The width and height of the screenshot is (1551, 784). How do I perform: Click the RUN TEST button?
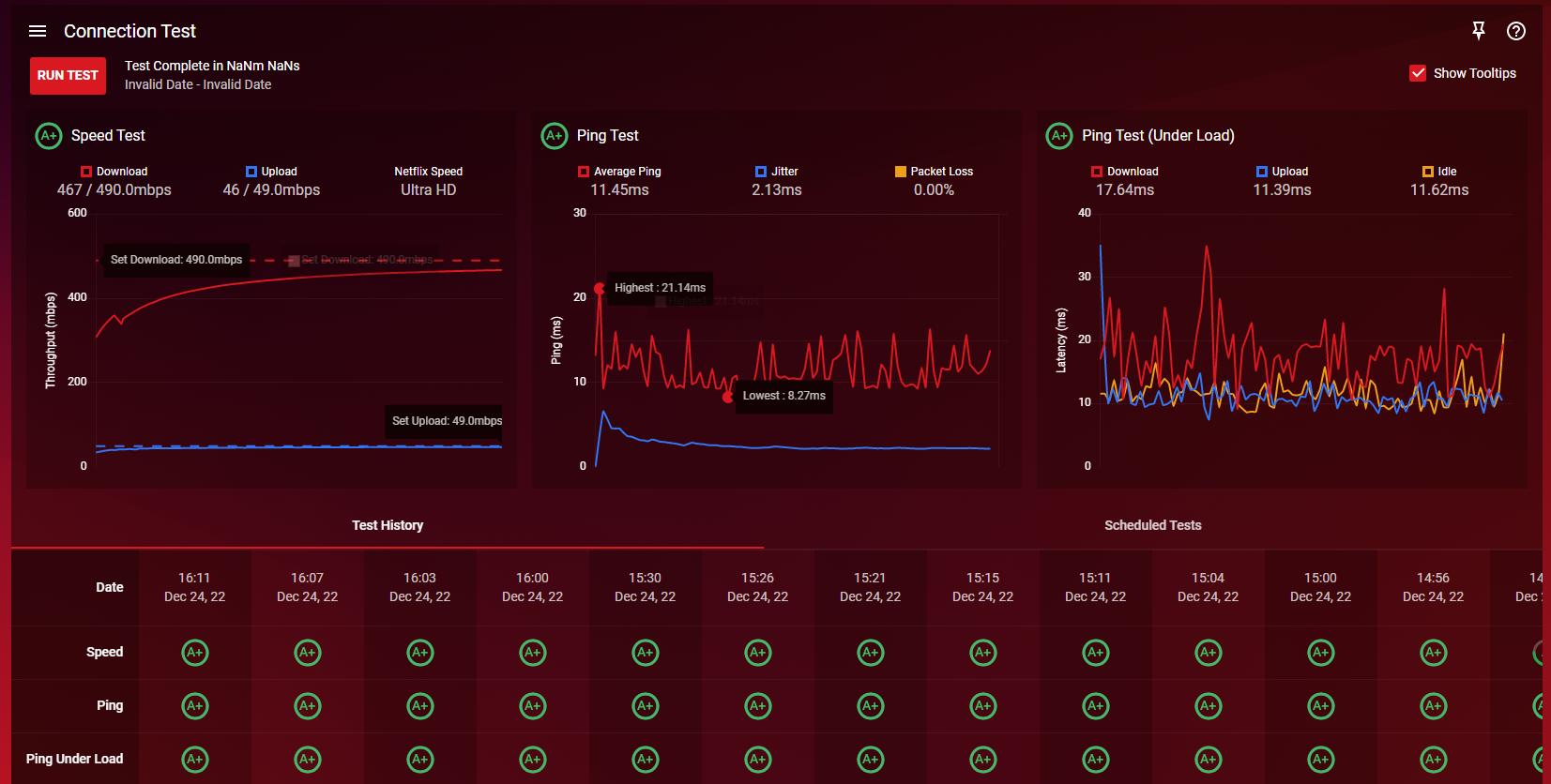pyautogui.click(x=68, y=75)
